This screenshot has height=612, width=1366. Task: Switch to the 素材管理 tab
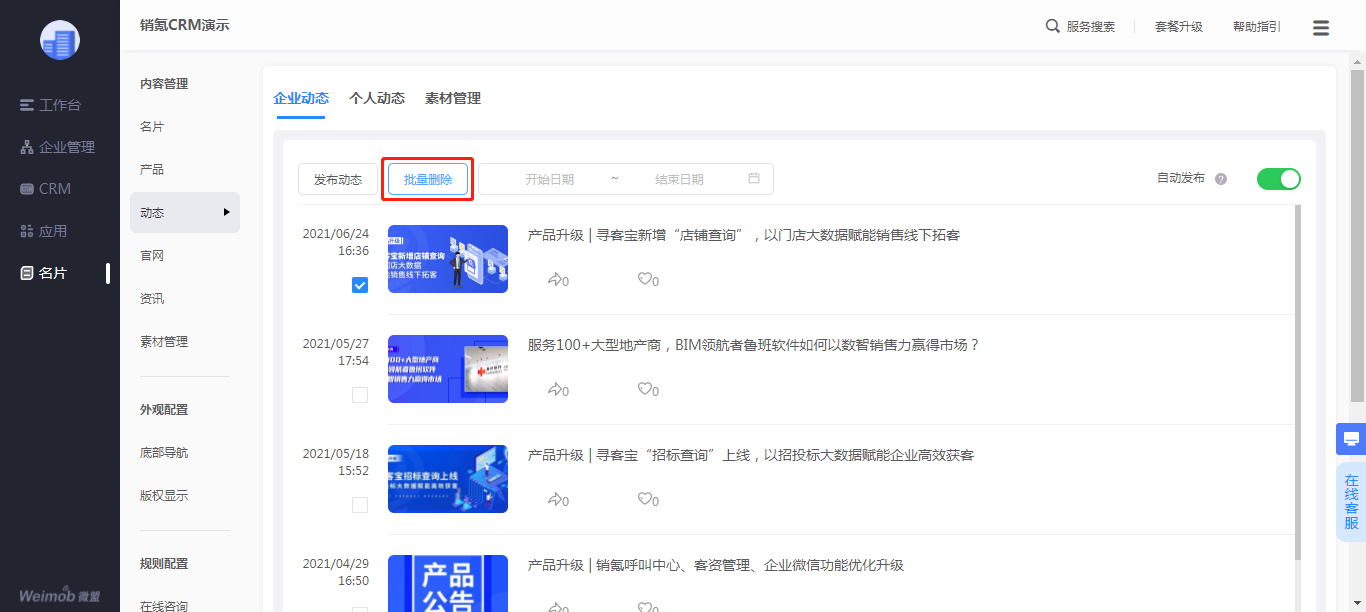453,98
